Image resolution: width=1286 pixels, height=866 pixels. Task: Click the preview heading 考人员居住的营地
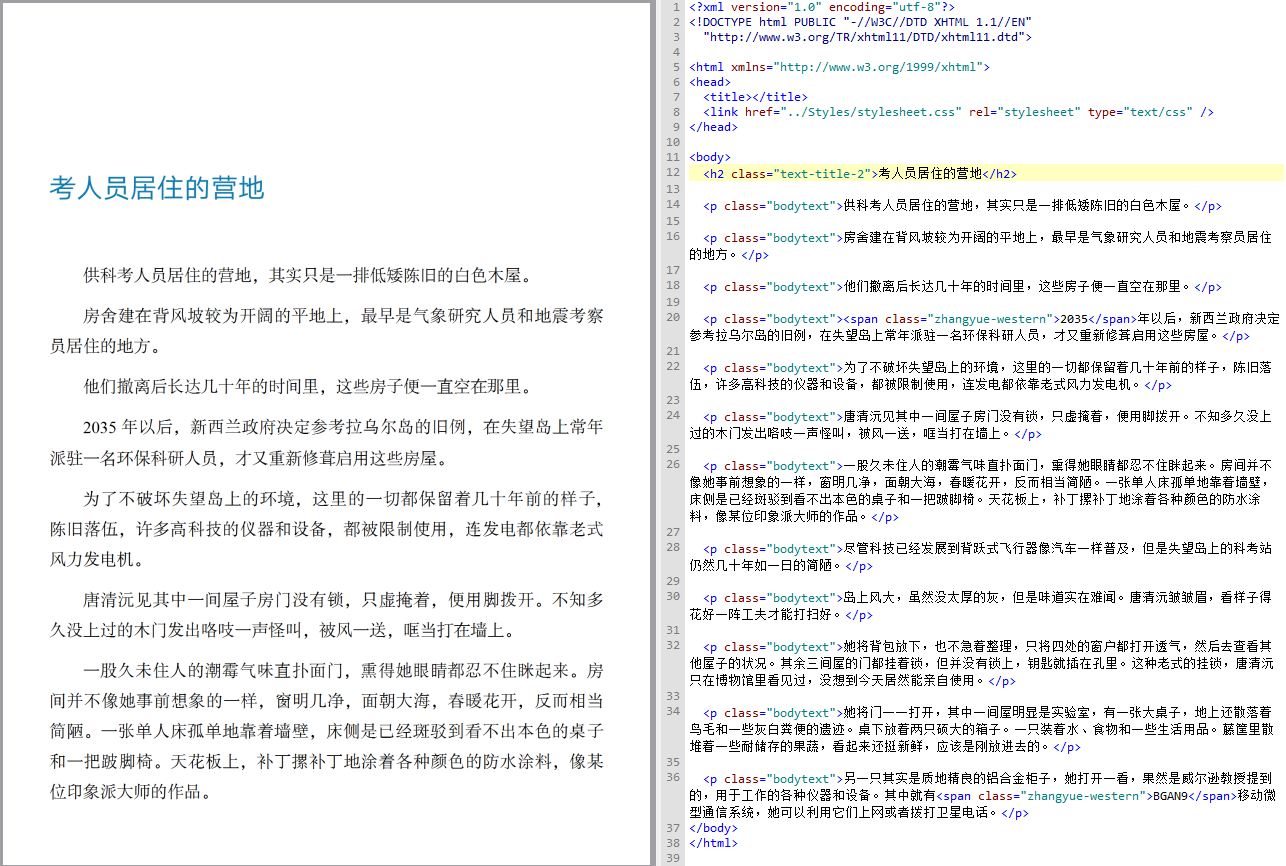[x=157, y=188]
